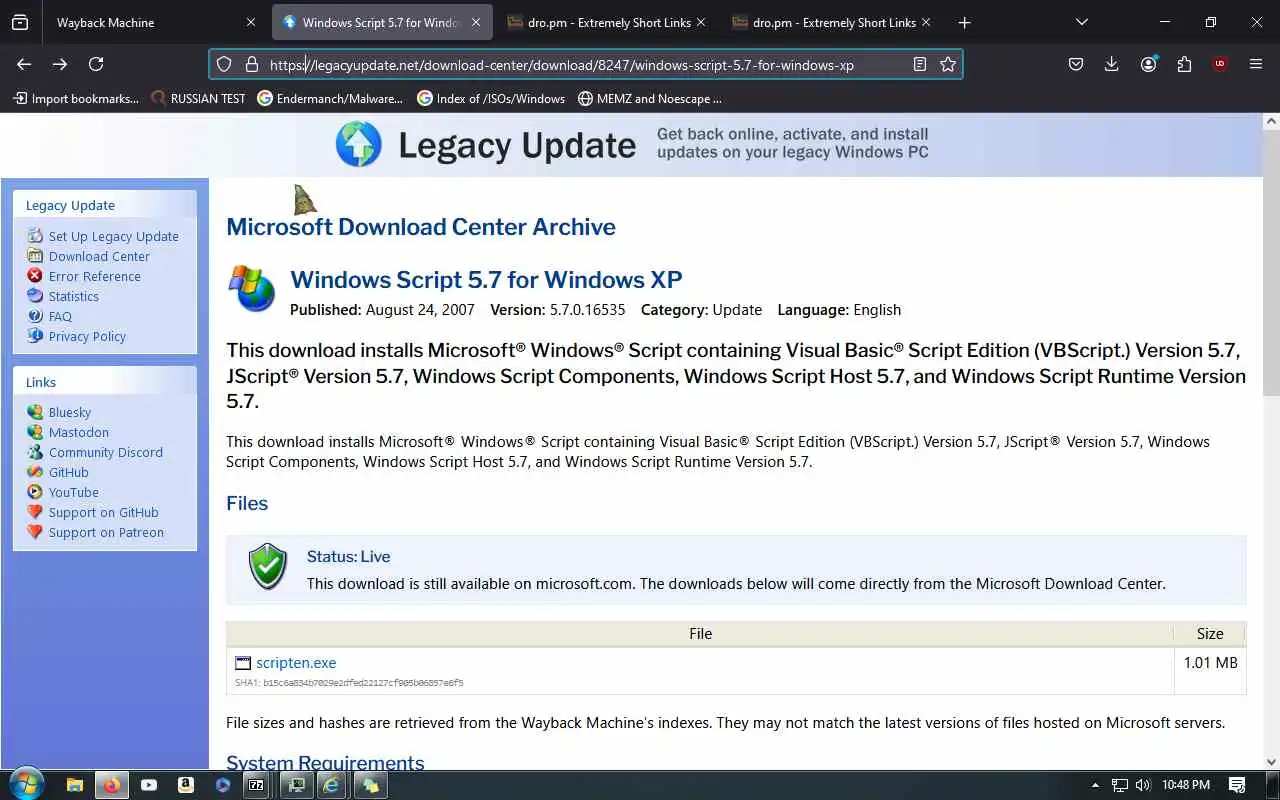Open Windows Start menu orb

point(27,785)
